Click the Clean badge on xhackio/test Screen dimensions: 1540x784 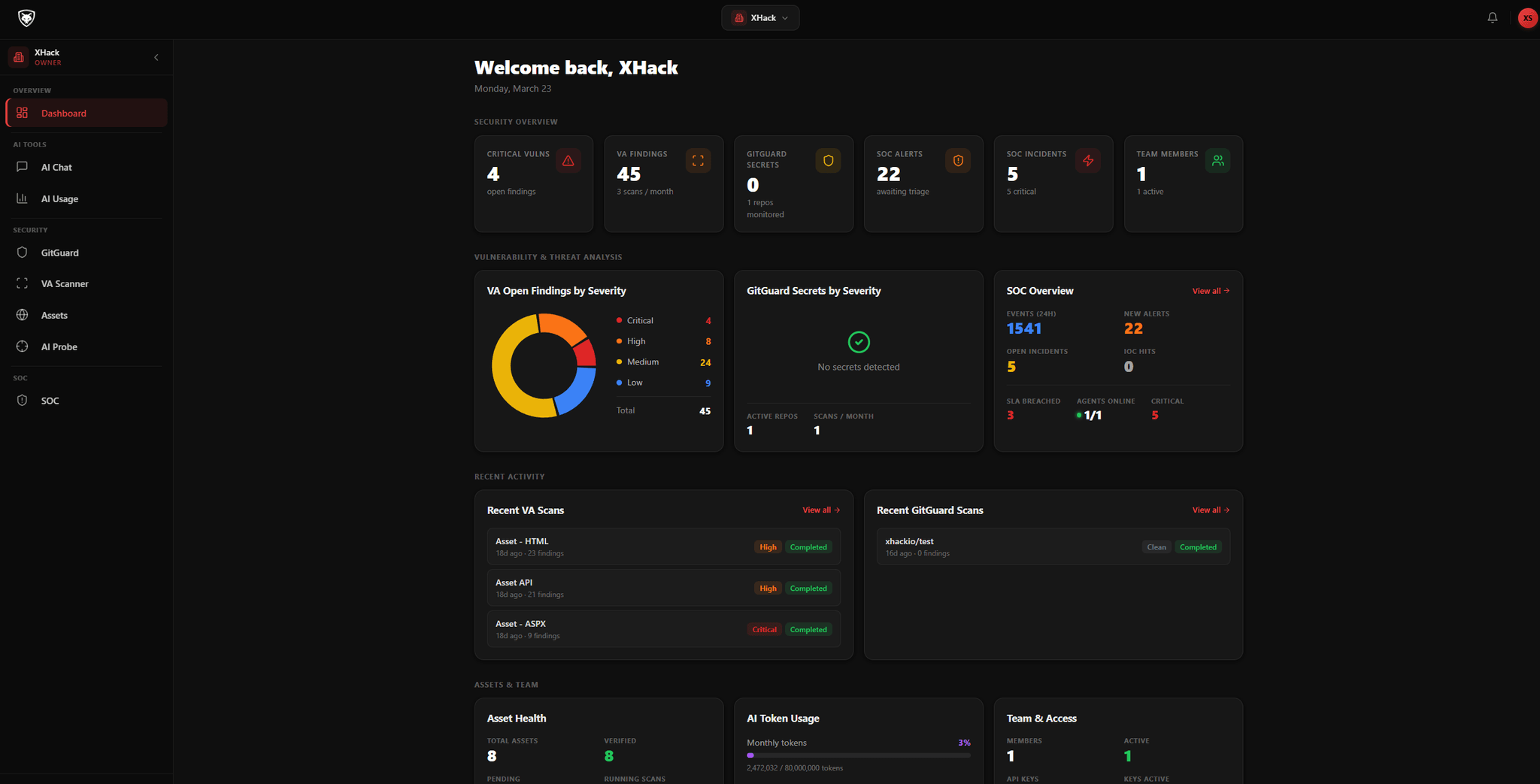1157,547
